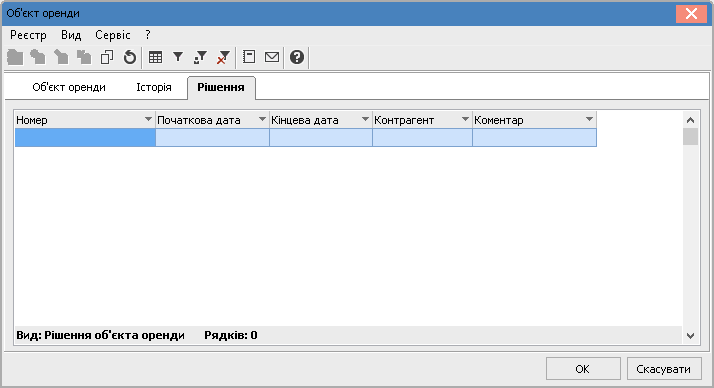
Task: Open the ? menu in menu bar
Action: (148, 35)
